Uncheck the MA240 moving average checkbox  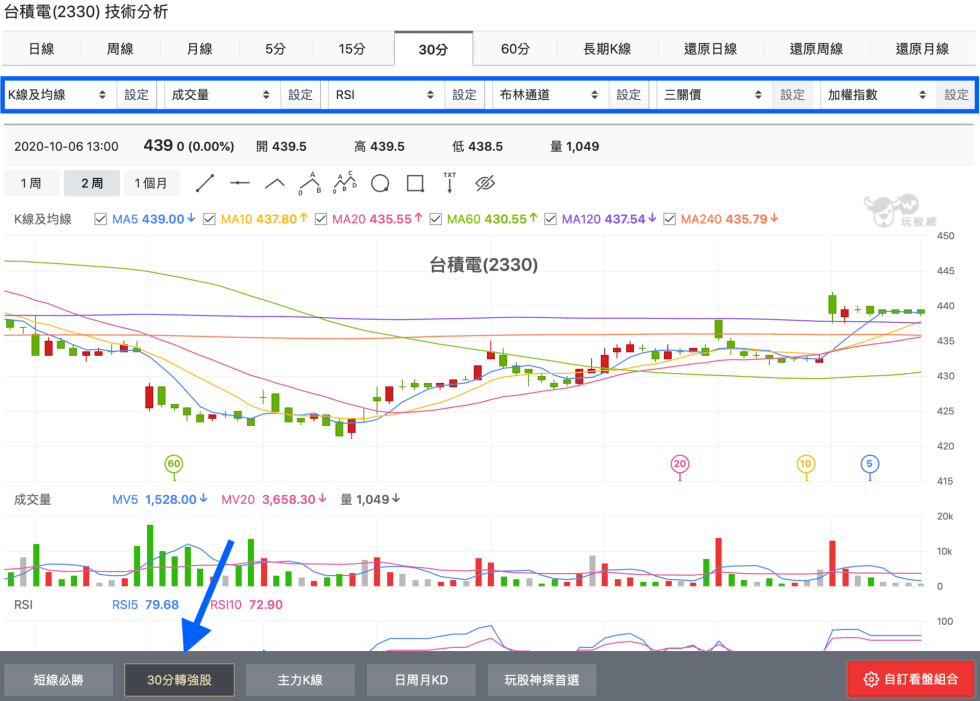(x=669, y=219)
